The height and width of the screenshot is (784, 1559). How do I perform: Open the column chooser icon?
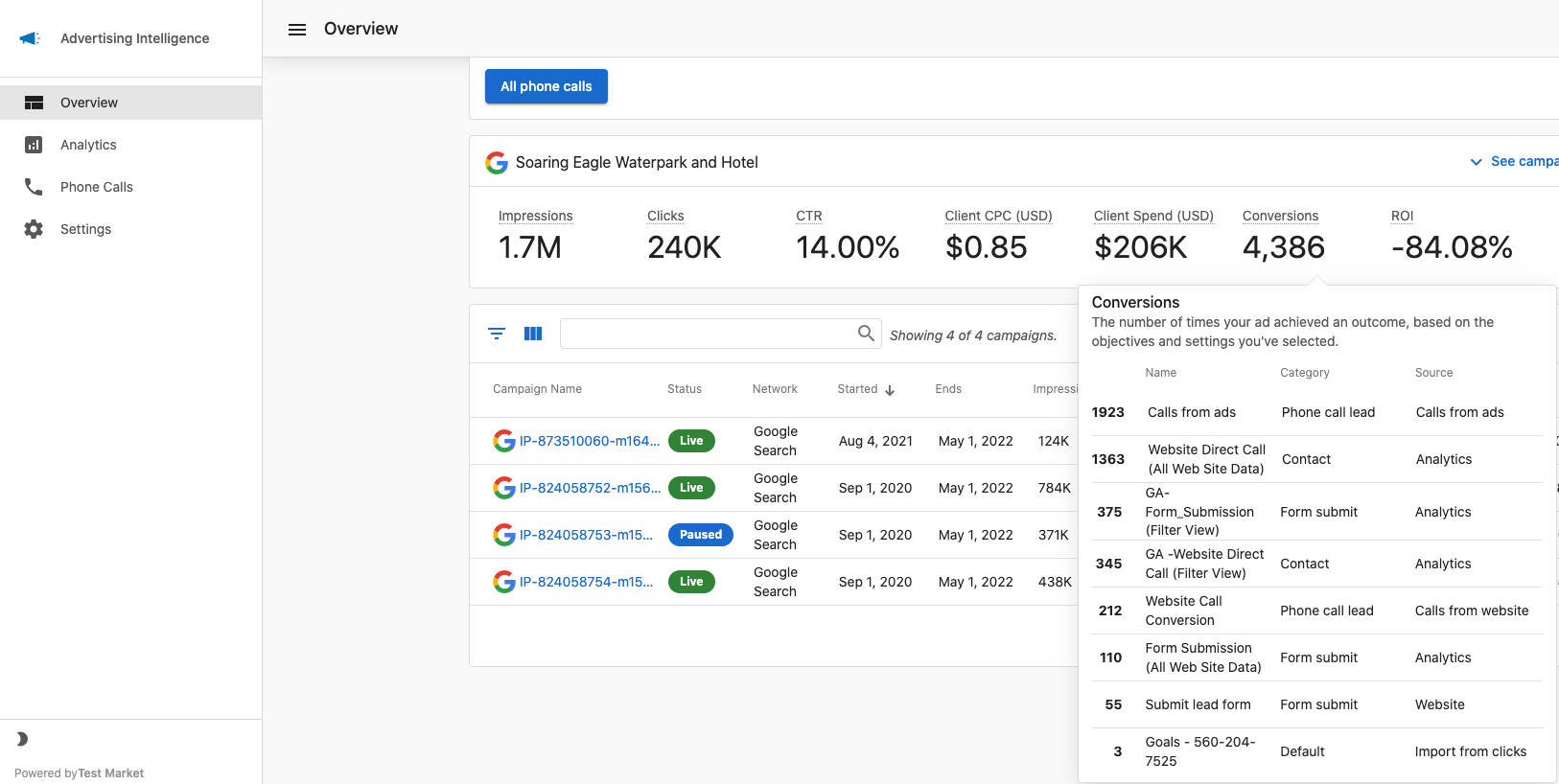(533, 334)
